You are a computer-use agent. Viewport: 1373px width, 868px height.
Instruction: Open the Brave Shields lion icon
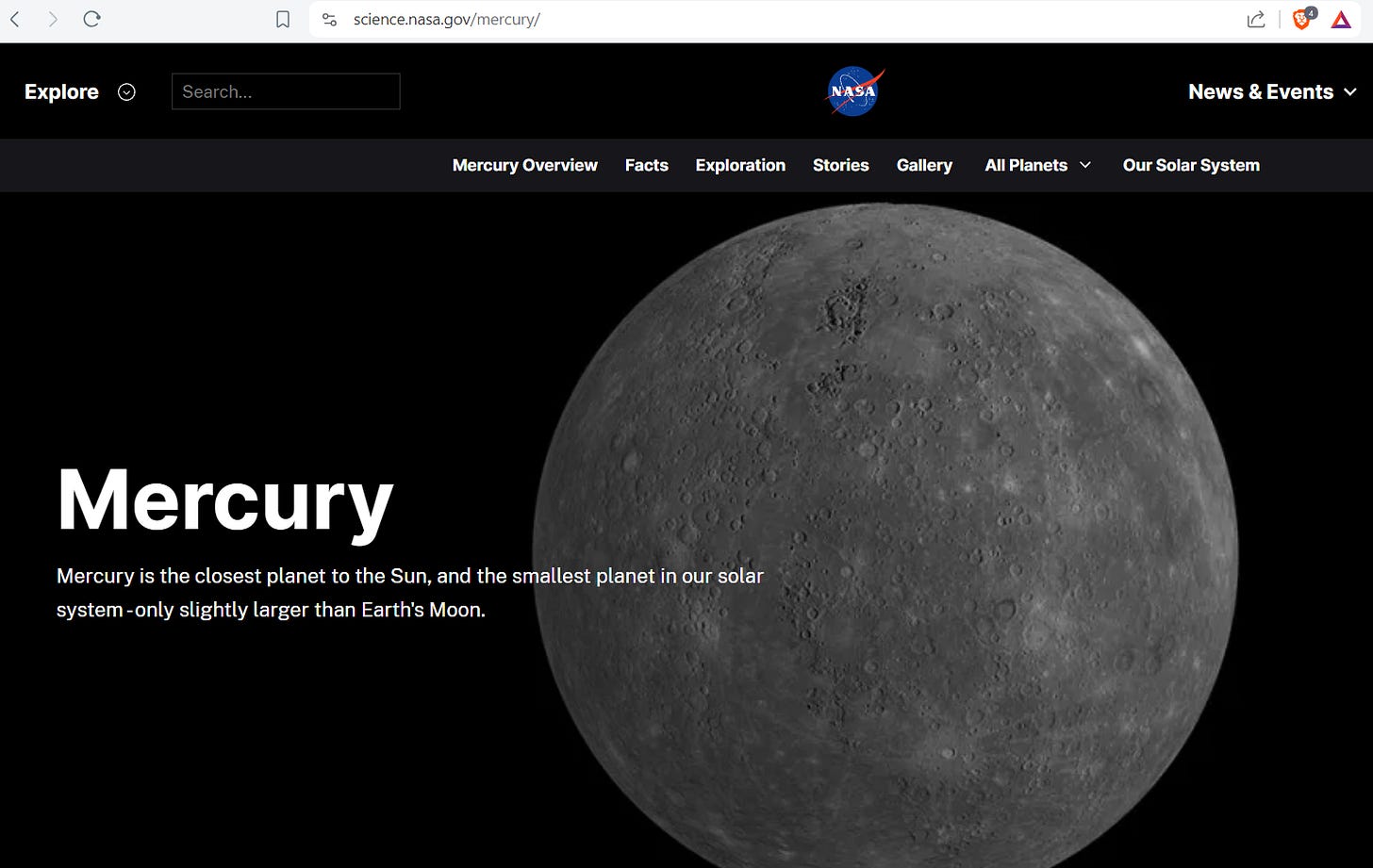click(x=1302, y=19)
